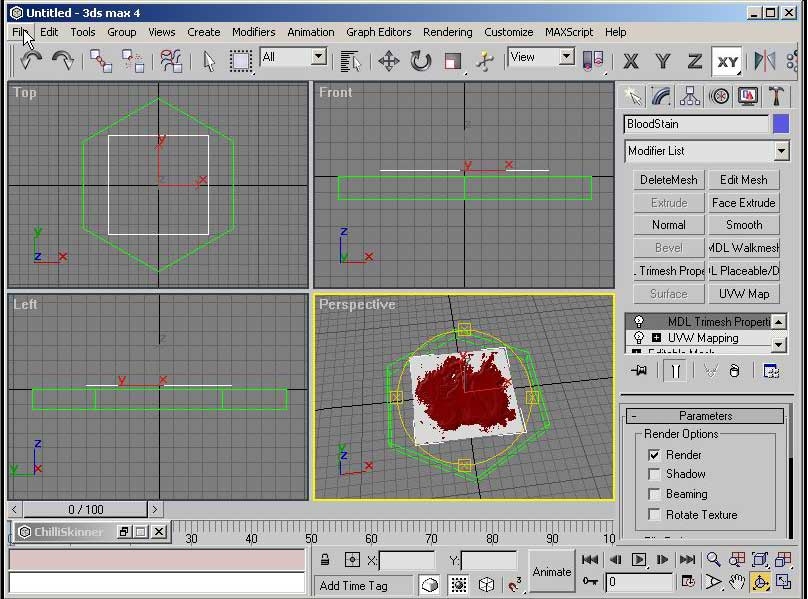Expand the UVW Mapping modifier entry
The height and width of the screenshot is (599, 808).
coord(656,338)
